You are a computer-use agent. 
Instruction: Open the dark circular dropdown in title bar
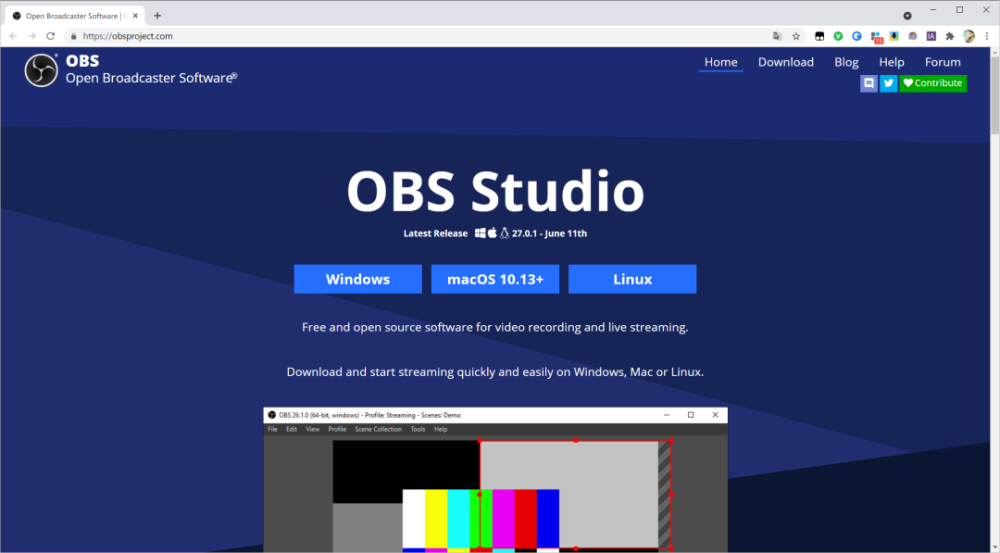pyautogui.click(x=907, y=16)
